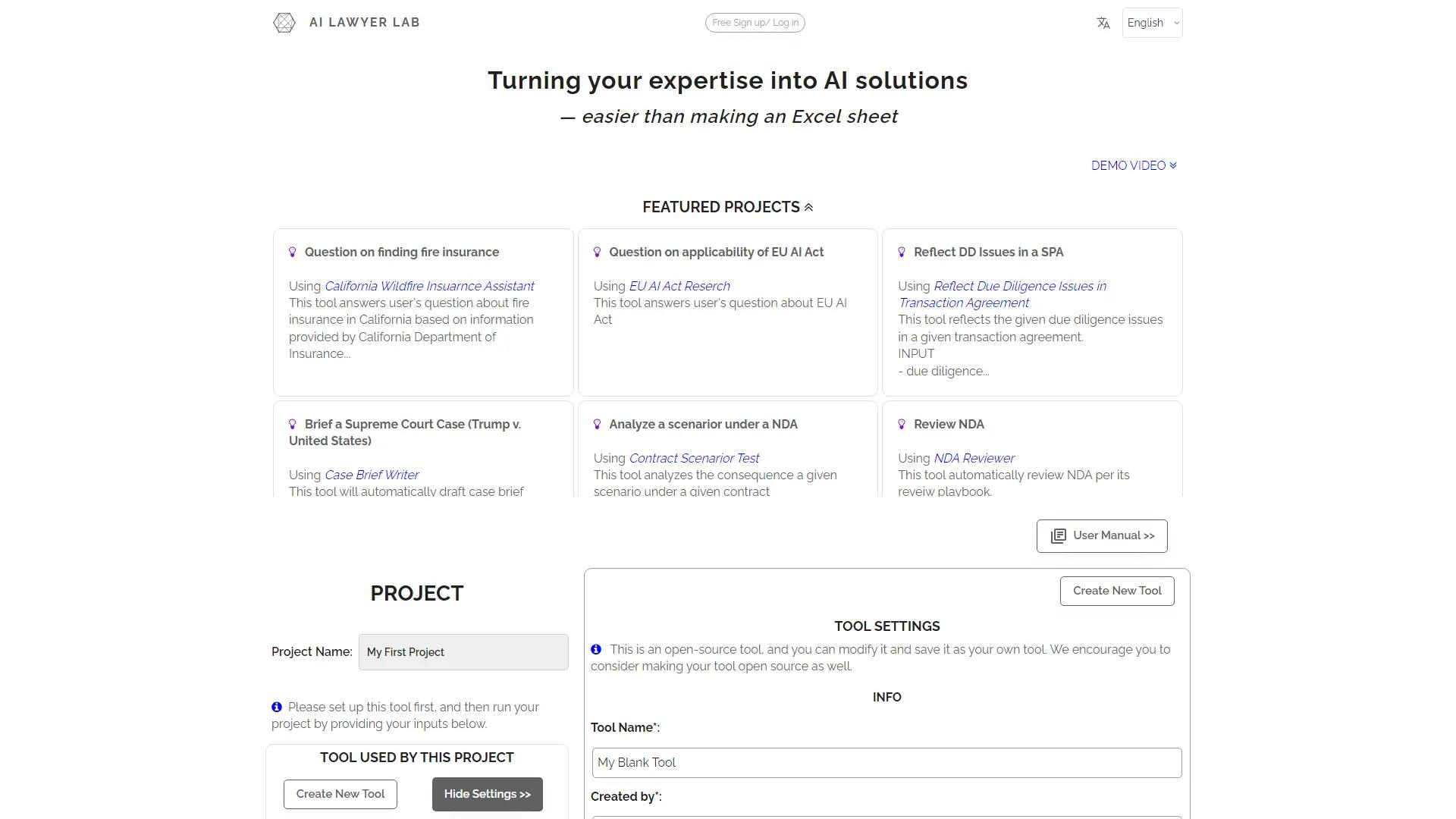This screenshot has width=1456, height=819.
Task: Open the Case Brief Writer link
Action: tap(371, 475)
